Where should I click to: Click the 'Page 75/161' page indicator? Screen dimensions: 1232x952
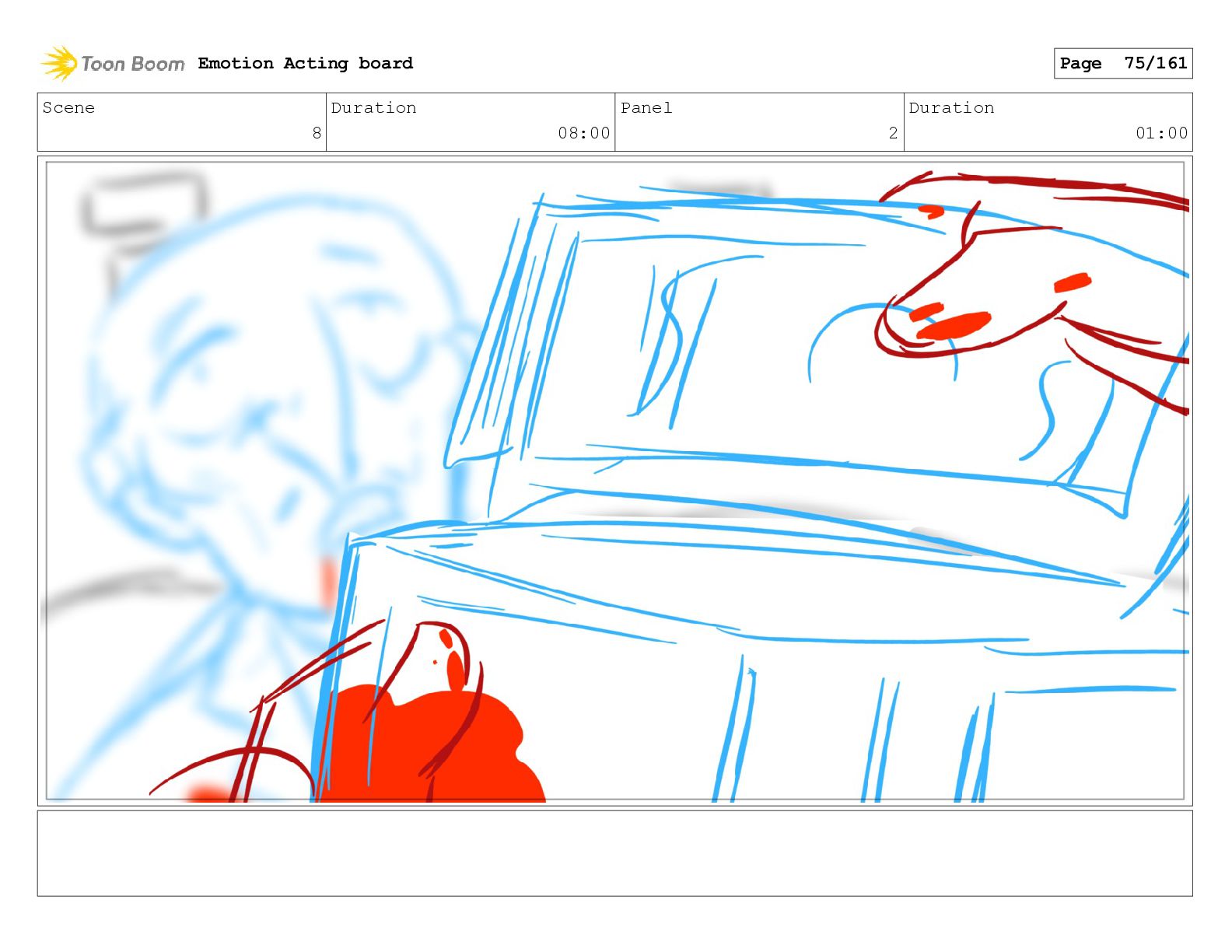[1123, 63]
